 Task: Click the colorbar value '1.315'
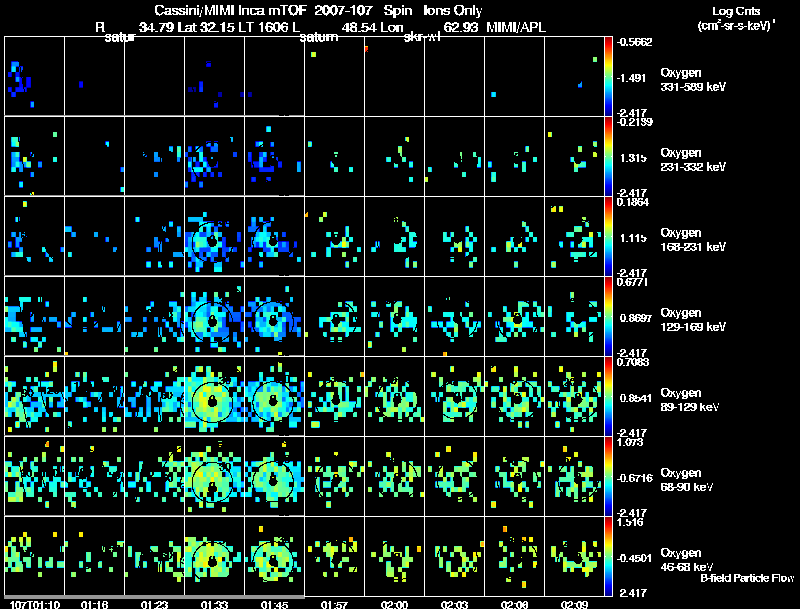pyautogui.click(x=633, y=158)
